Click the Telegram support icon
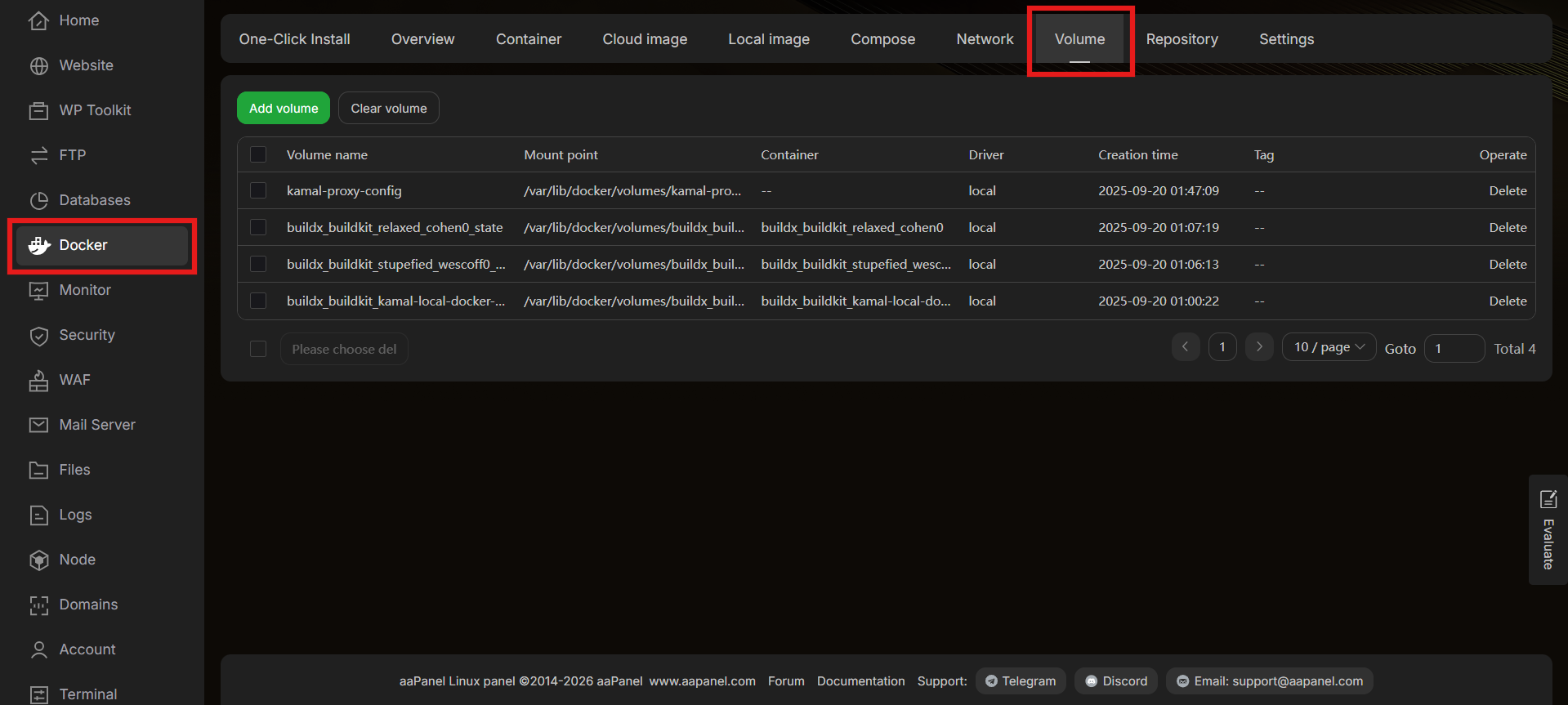This screenshot has width=1568, height=705. point(991,681)
